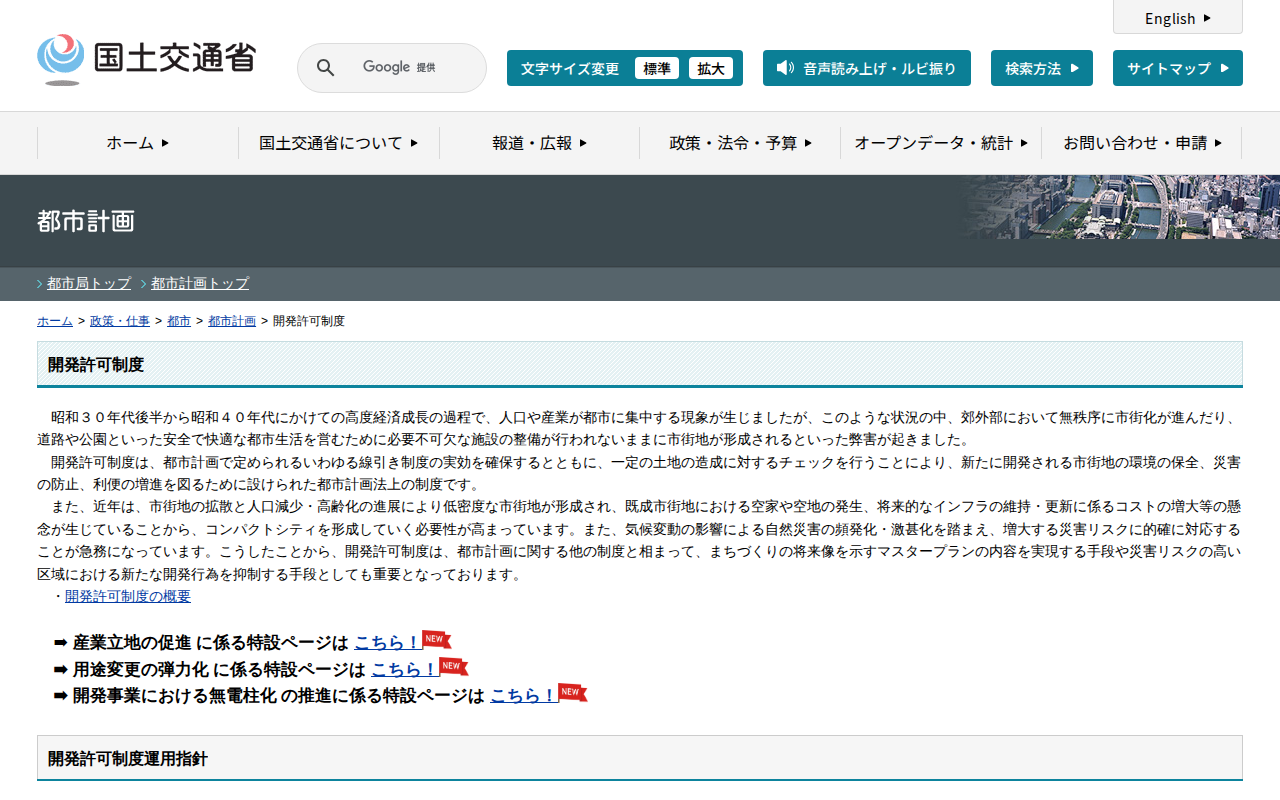Open the 開発許可制度の概要 link
The height and width of the screenshot is (800, 1280).
127,596
